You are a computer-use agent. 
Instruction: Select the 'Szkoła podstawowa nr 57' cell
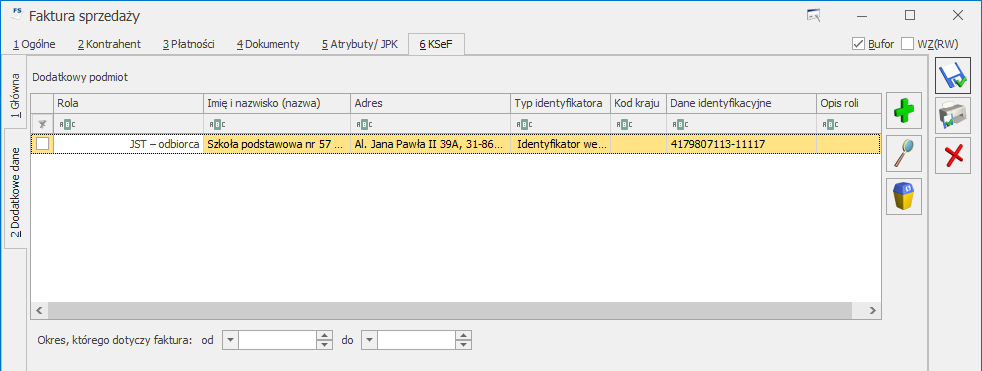277,144
